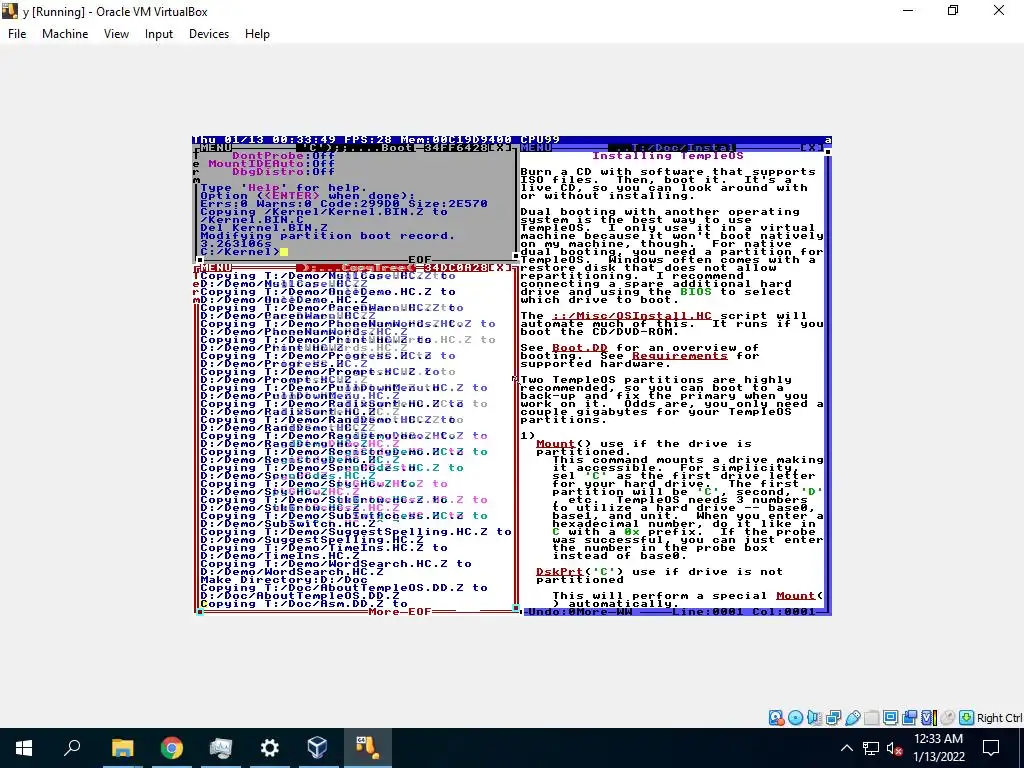Image resolution: width=1024 pixels, height=768 pixels.
Task: Click the Mem:00C19D9400 readout
Action: coord(456,140)
